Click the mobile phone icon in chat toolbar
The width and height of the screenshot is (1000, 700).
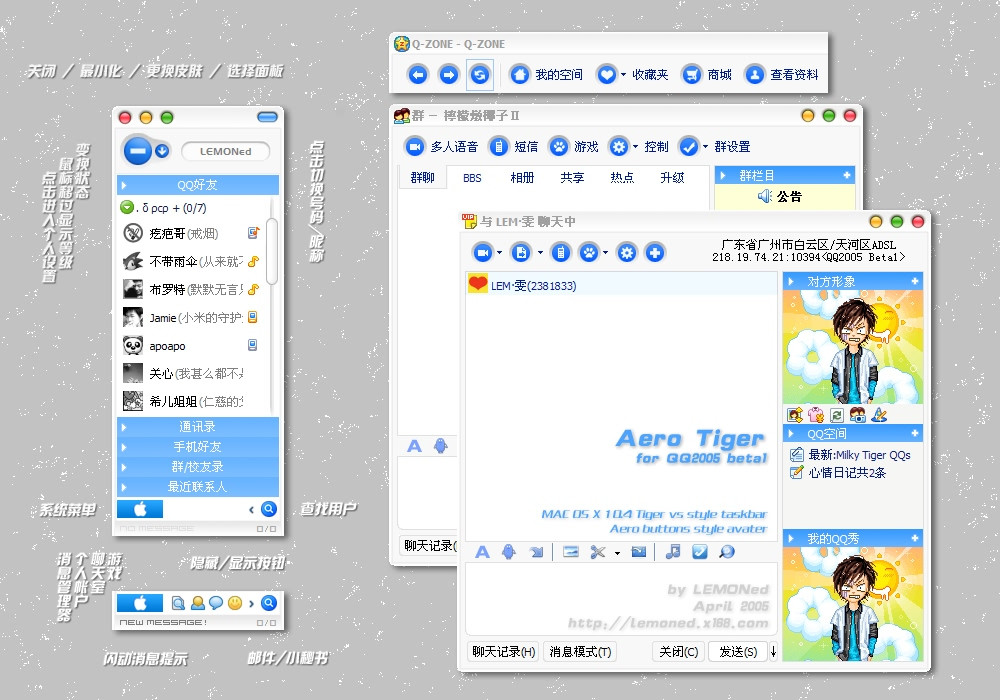pyautogui.click(x=561, y=252)
